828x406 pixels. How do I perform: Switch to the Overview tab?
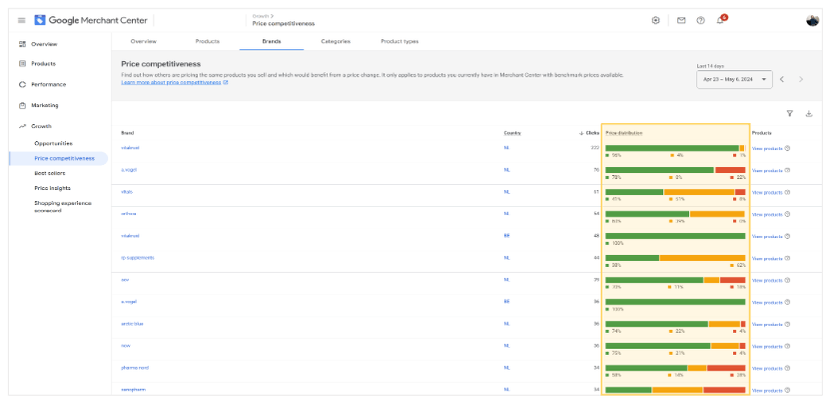[x=144, y=41]
